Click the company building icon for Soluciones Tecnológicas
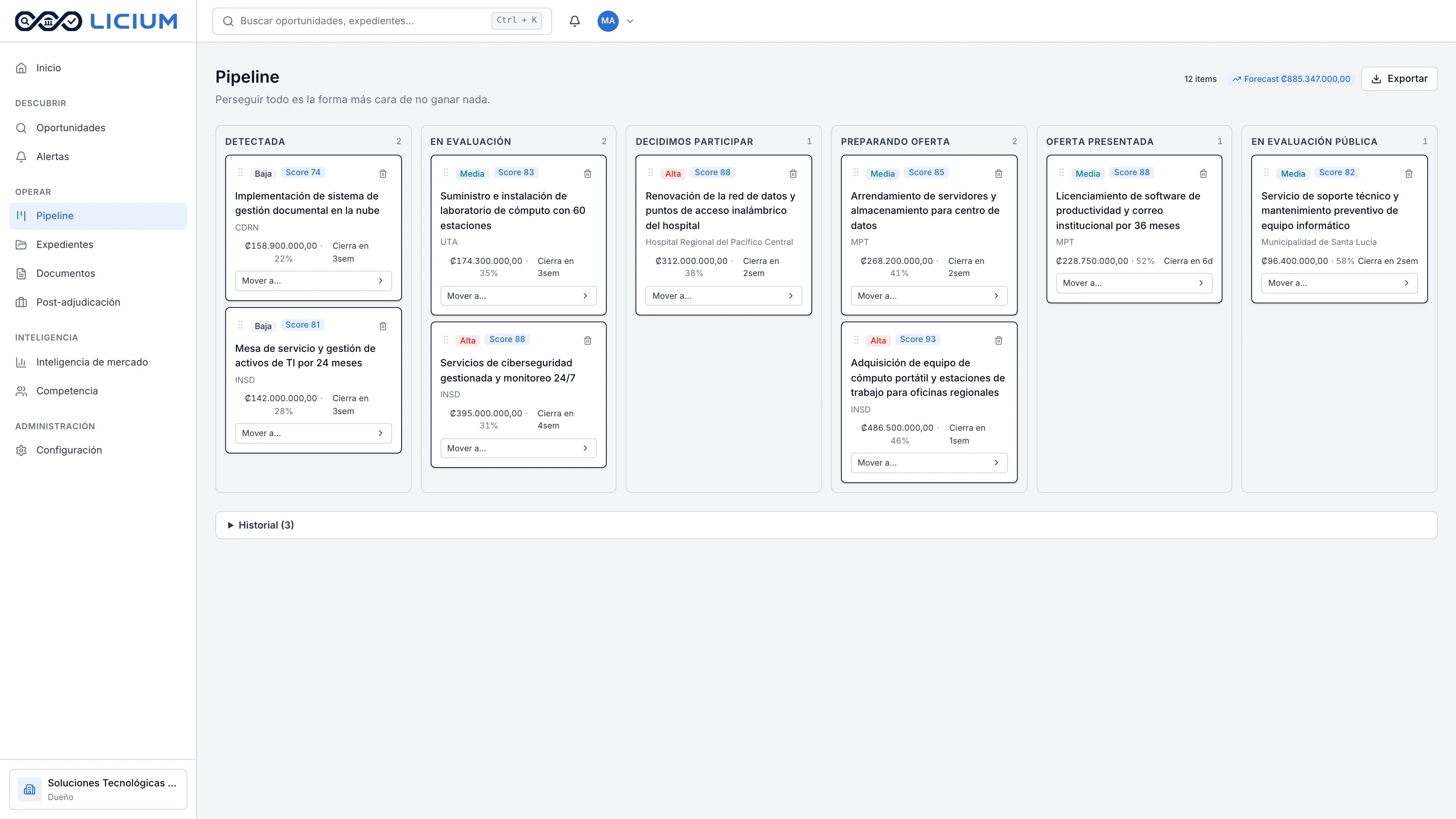 tap(30, 789)
